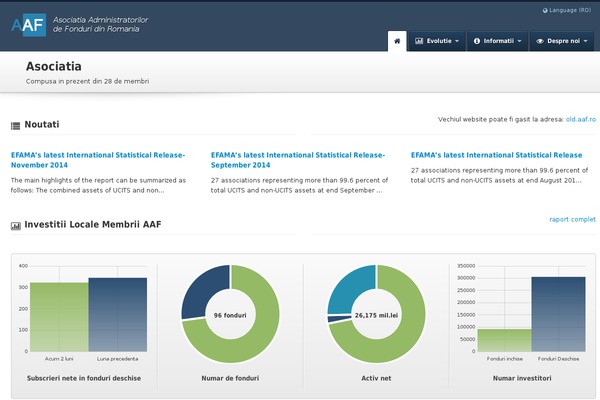
Task: Click the info icon beside Informatii
Action: [477, 41]
